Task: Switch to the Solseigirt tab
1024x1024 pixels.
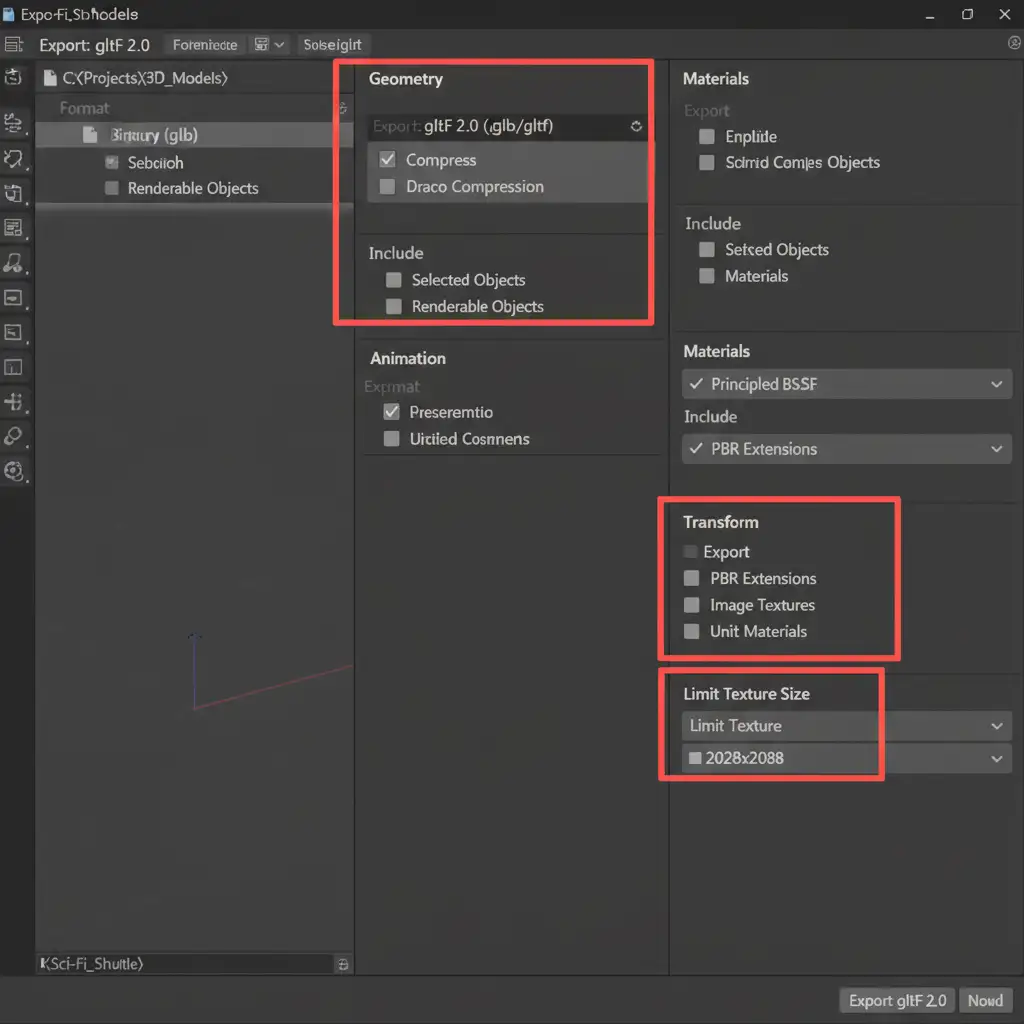Action: tap(332, 45)
